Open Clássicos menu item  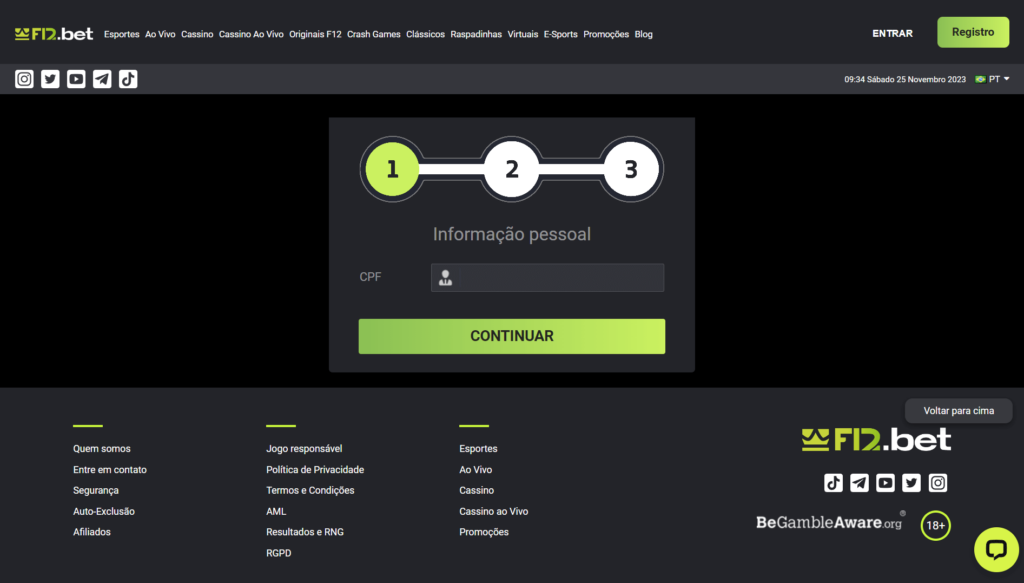[425, 34]
